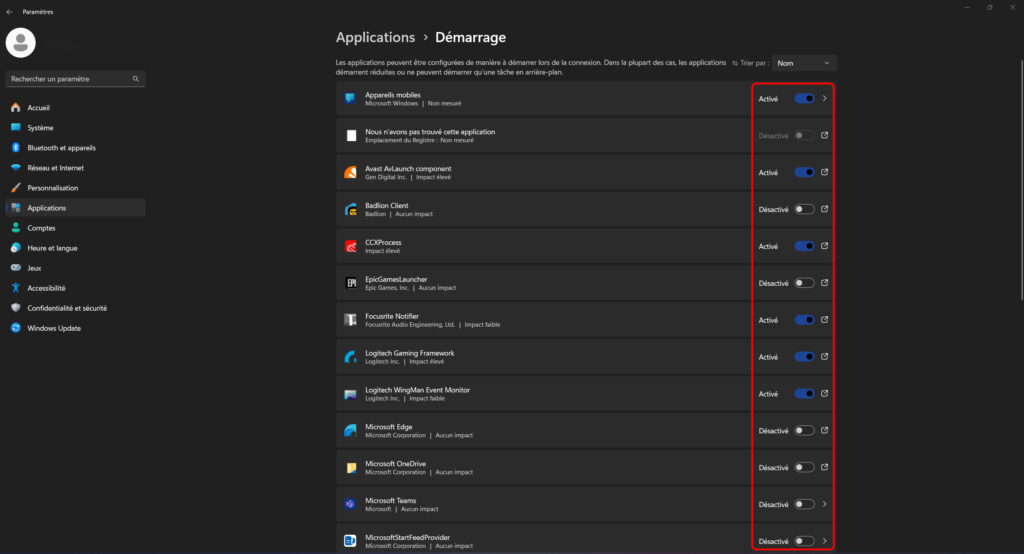
Task: Click the Logitech Gaming Framework icon
Action: tap(351, 357)
